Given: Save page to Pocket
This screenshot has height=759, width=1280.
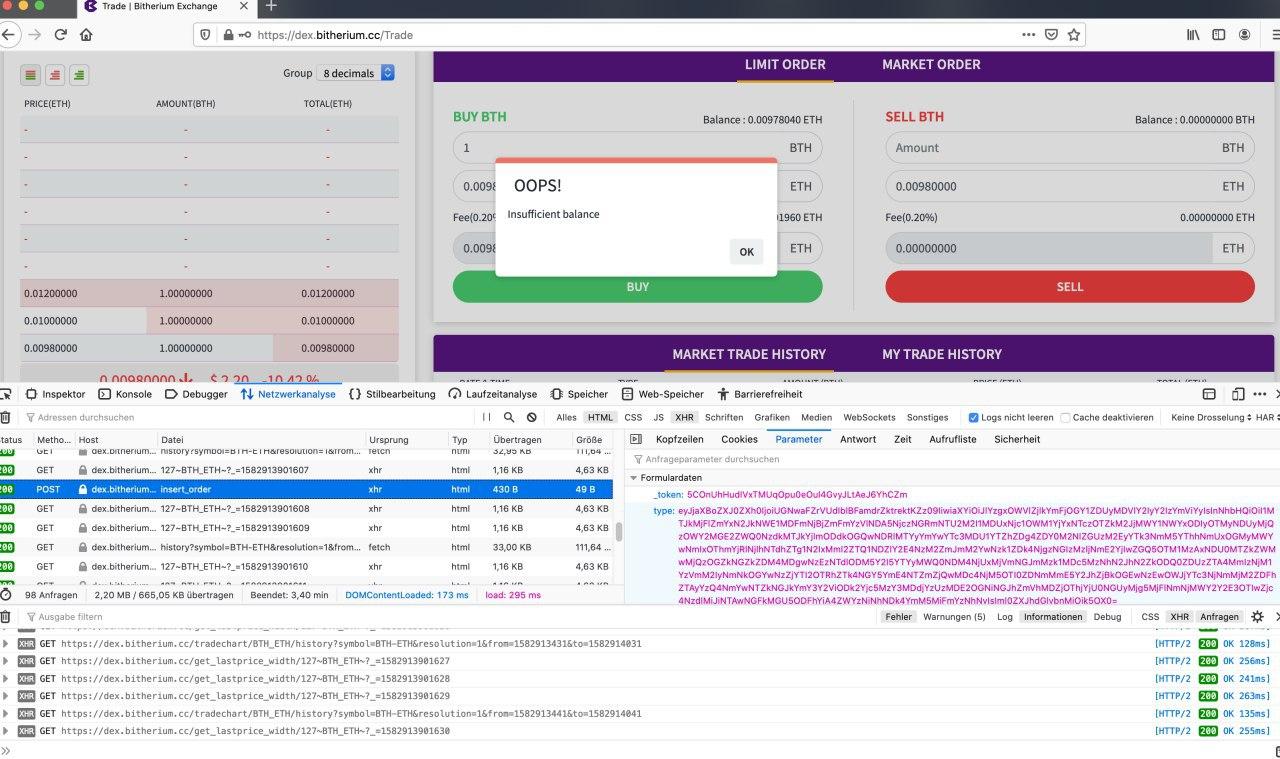Looking at the screenshot, I should click(1051, 34).
